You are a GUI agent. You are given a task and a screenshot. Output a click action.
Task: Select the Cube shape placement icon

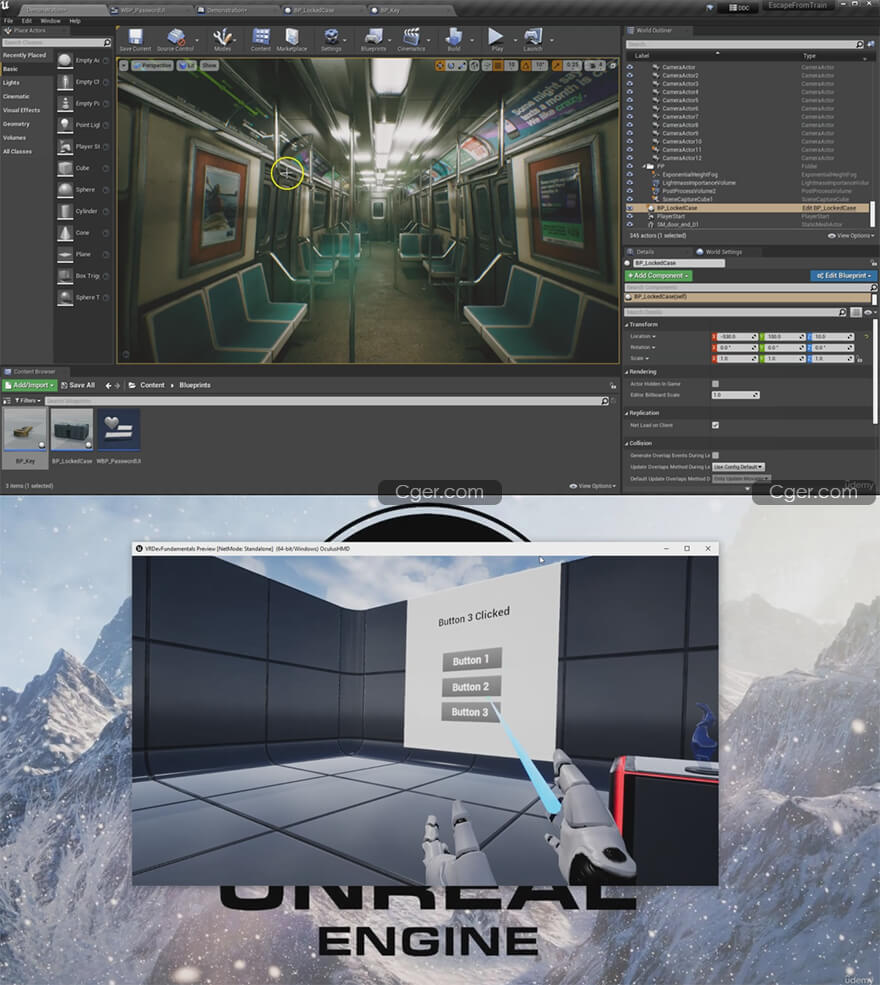(x=65, y=168)
